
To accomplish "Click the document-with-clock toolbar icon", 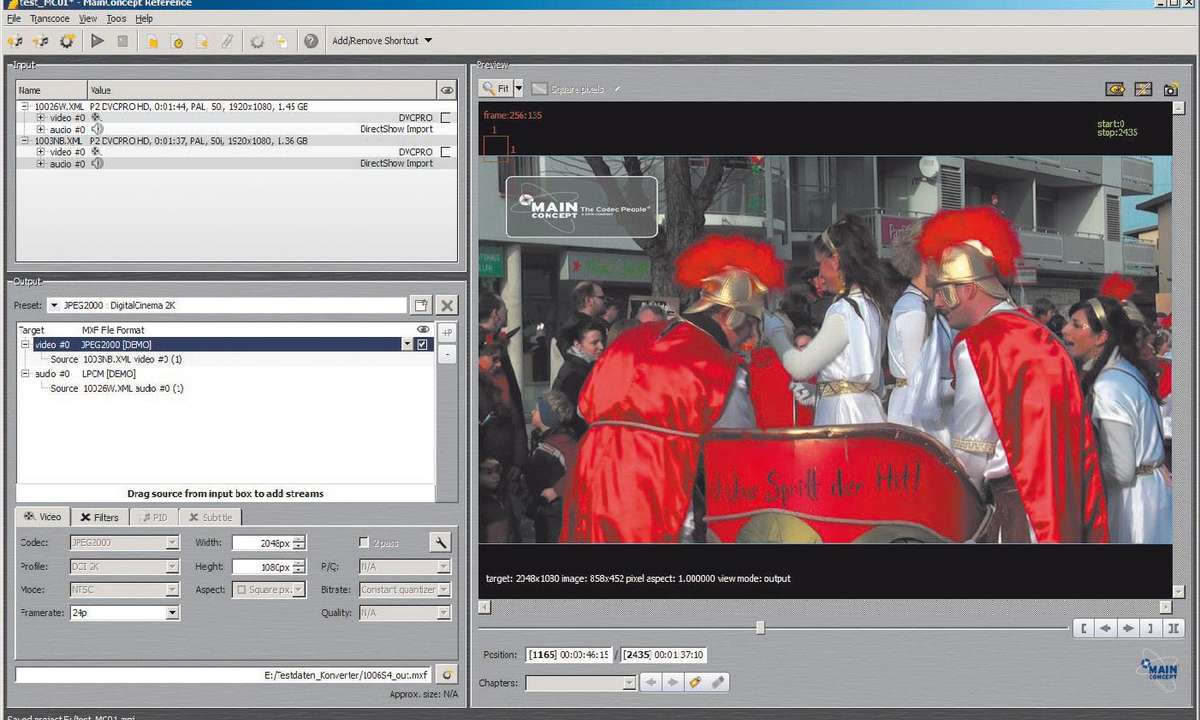I will pyautogui.click(x=177, y=41).
